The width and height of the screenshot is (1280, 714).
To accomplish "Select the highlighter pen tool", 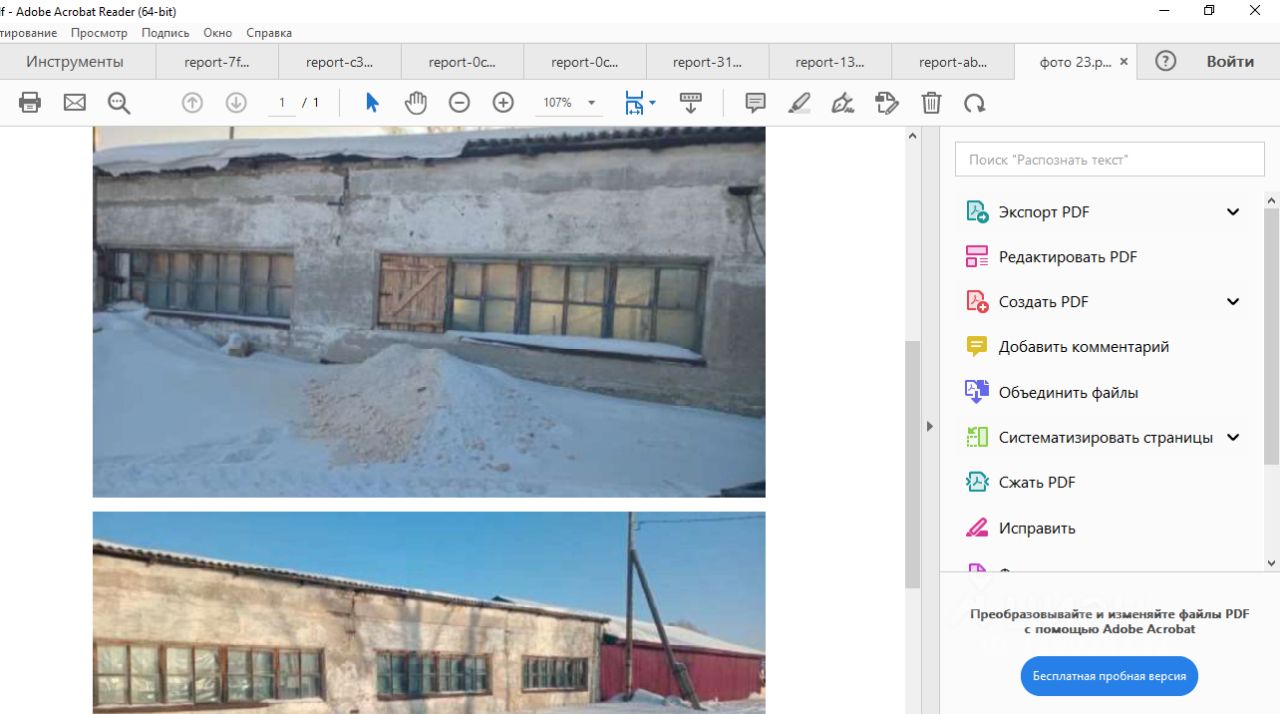I will [799, 102].
